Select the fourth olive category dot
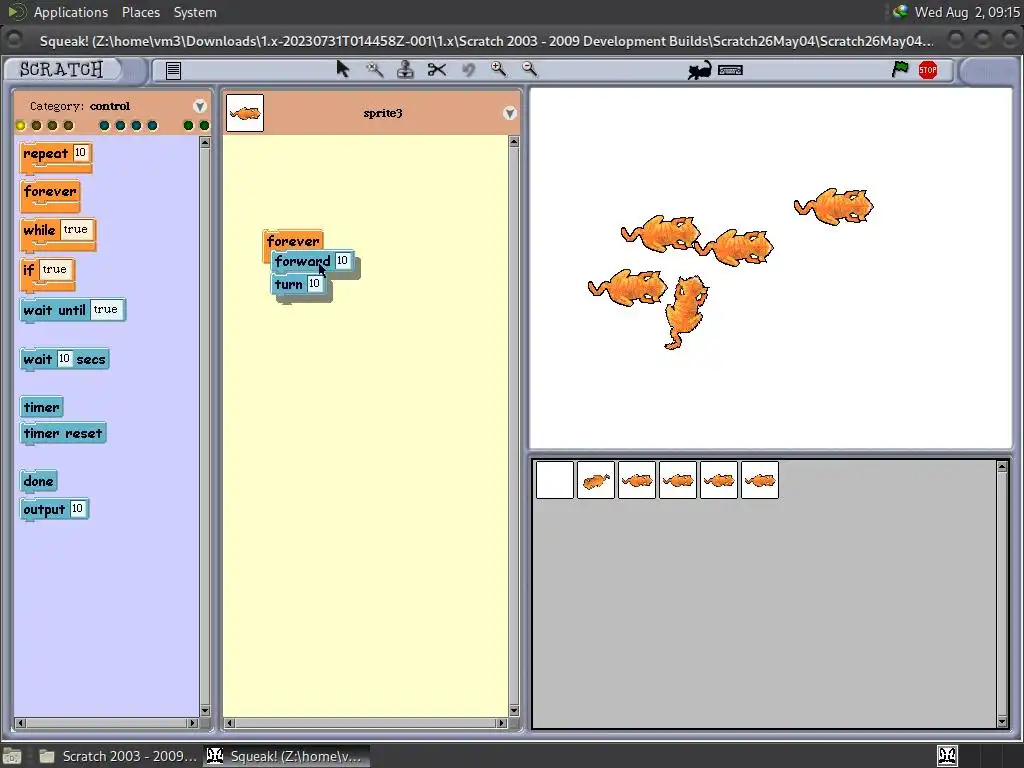 point(69,125)
